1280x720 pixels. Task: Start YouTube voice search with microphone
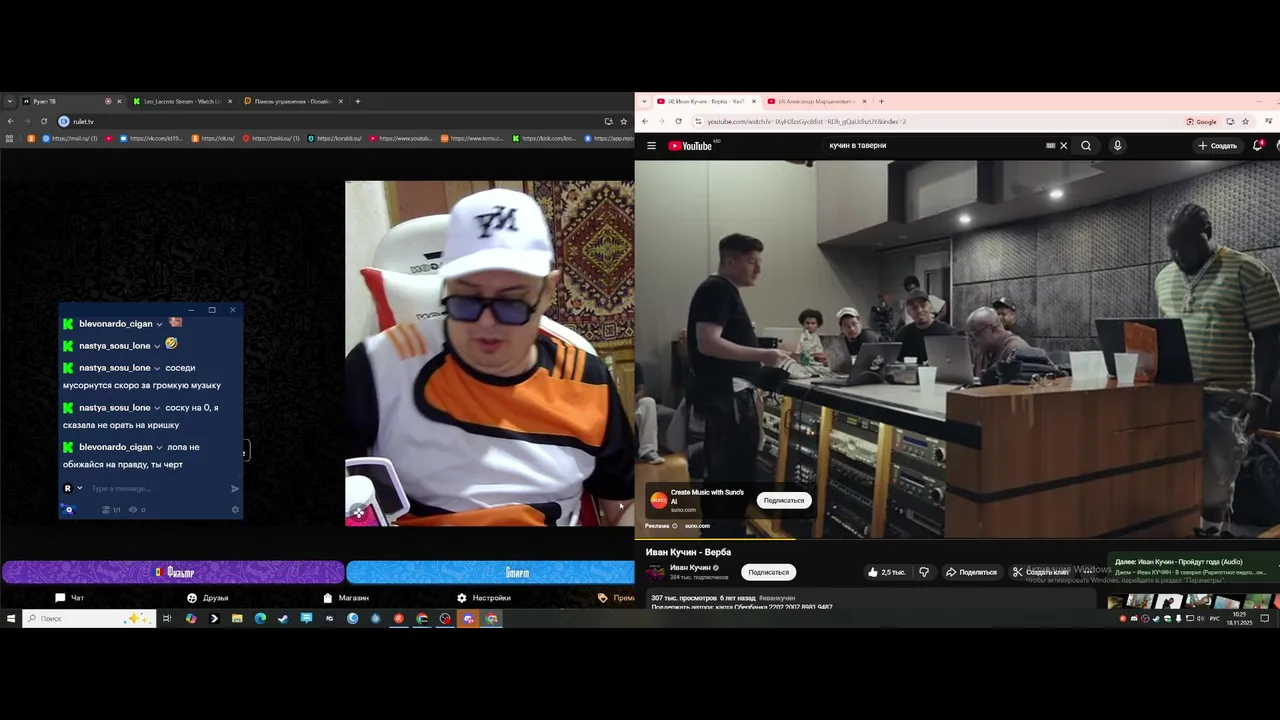pos(1117,146)
